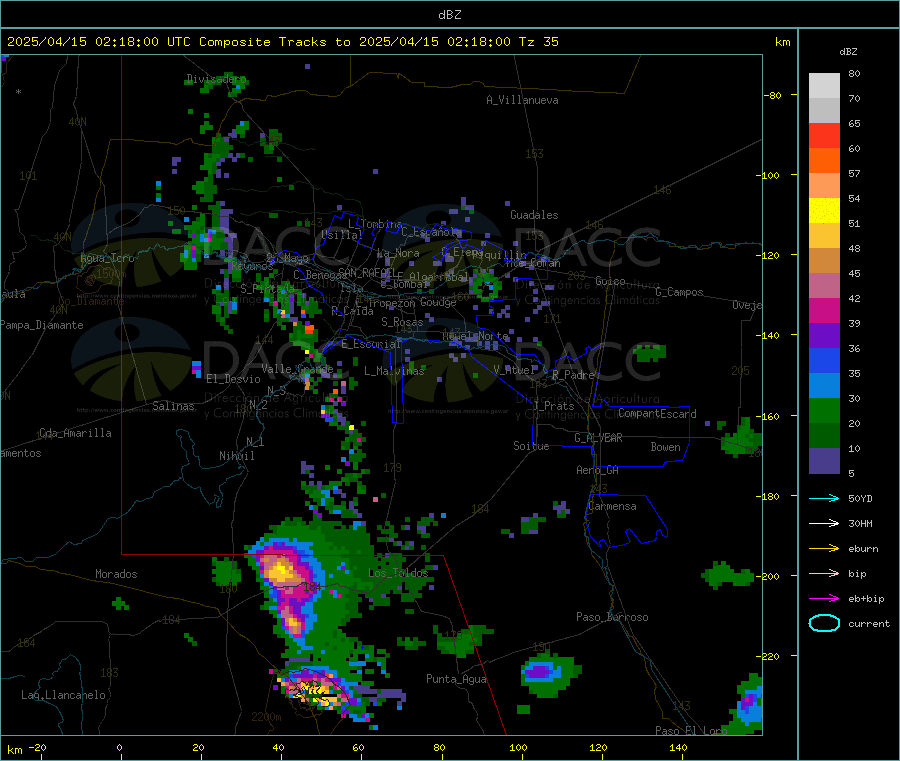The image size is (900, 761).
Task: Click the -200 tick on the right axis
Action: (x=767, y=576)
